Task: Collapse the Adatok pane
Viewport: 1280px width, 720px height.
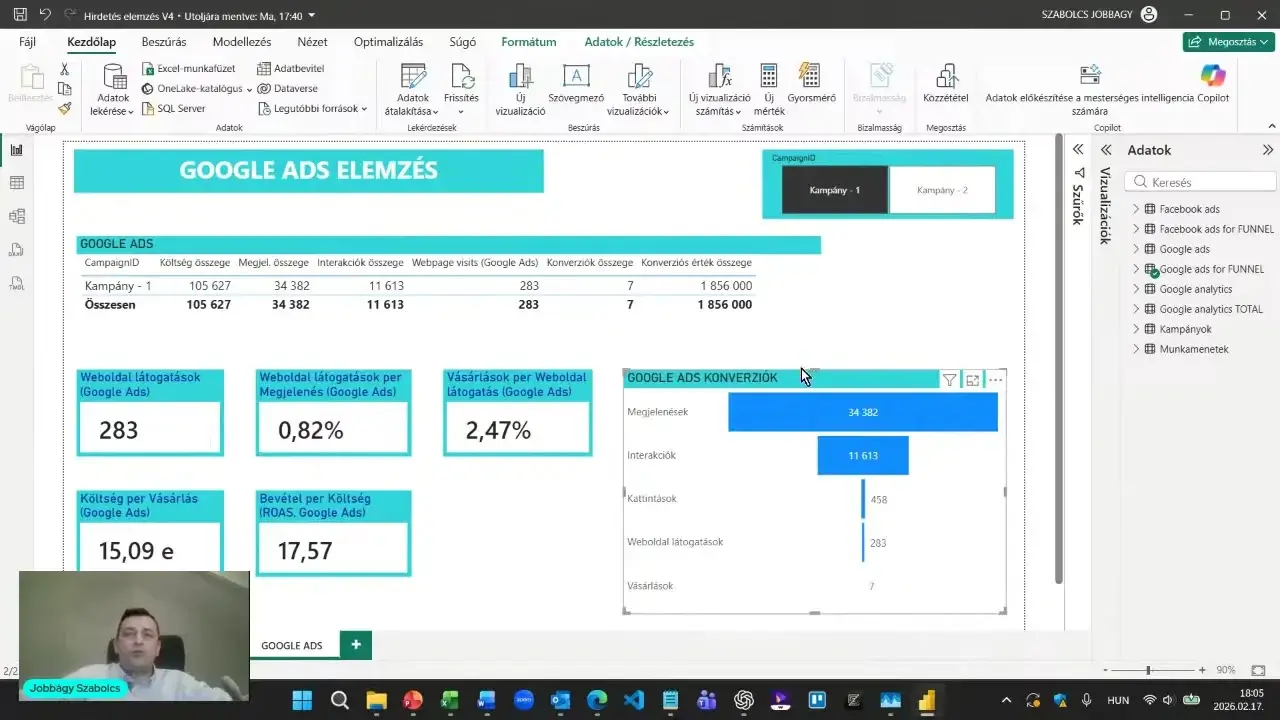Action: 1268,149
